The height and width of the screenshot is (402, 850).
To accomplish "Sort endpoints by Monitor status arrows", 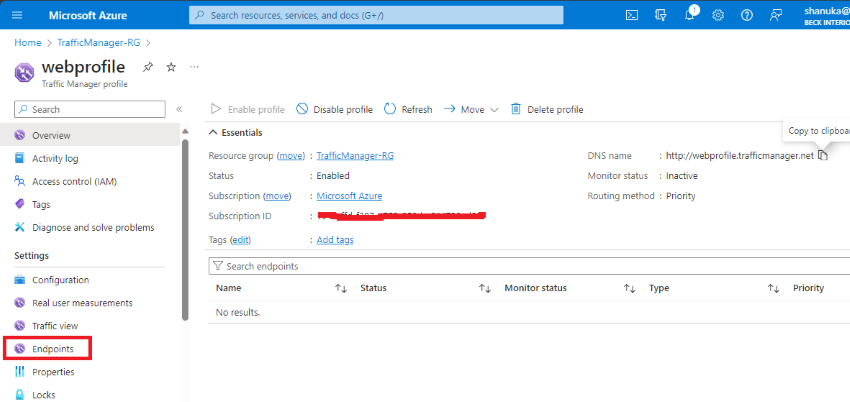I will click(x=629, y=289).
